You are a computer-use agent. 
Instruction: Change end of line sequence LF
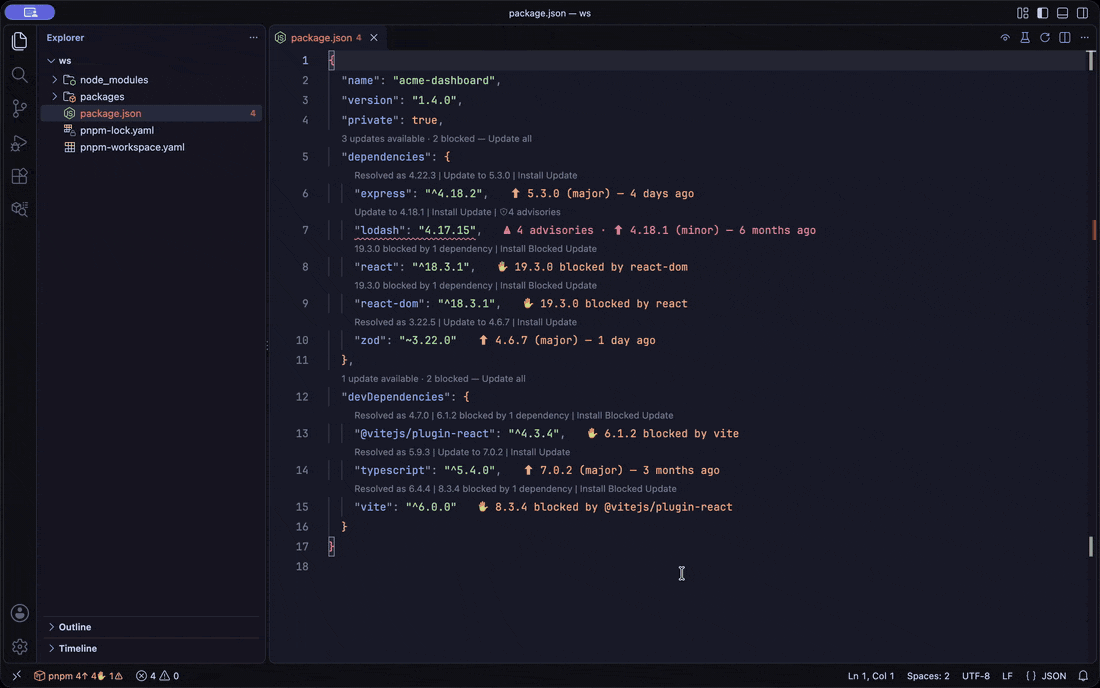[x=1007, y=676]
